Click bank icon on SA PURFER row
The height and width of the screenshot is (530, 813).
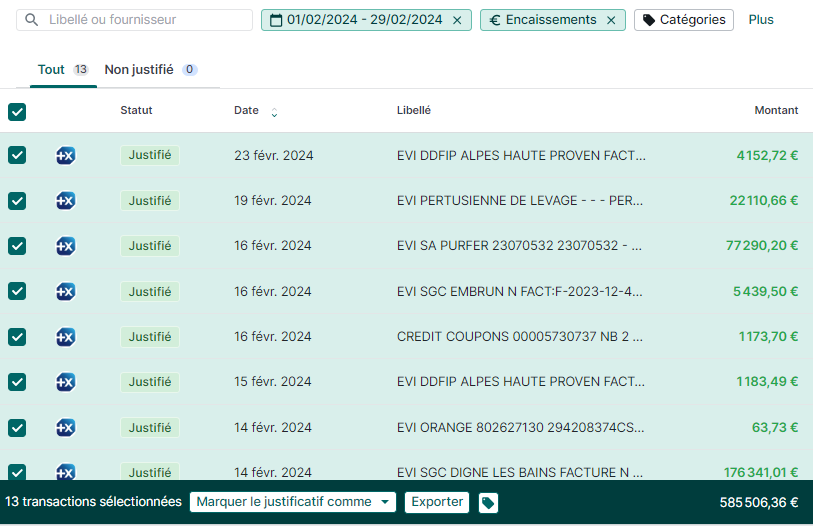(65, 246)
